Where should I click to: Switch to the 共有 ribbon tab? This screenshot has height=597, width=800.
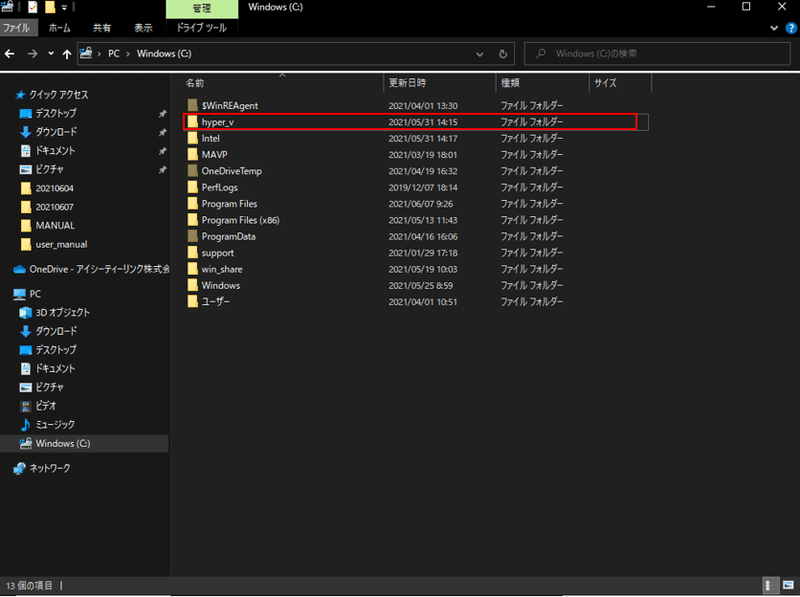(x=102, y=28)
